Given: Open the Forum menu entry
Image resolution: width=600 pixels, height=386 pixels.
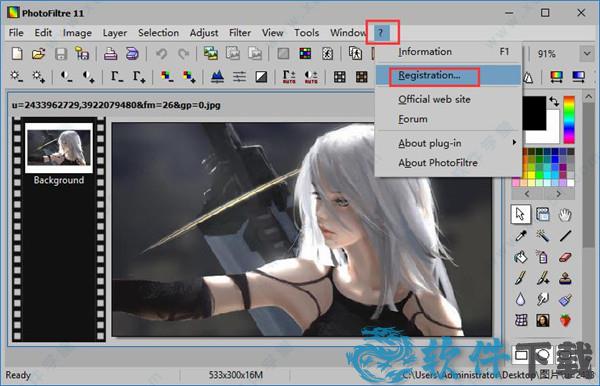Looking at the screenshot, I should (448, 119).
